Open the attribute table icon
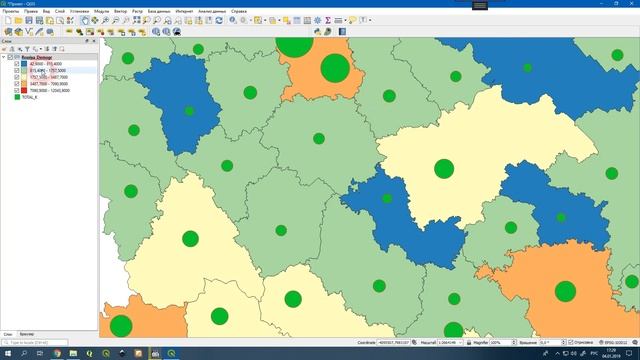The image size is (640, 360). pyautogui.click(x=297, y=20)
